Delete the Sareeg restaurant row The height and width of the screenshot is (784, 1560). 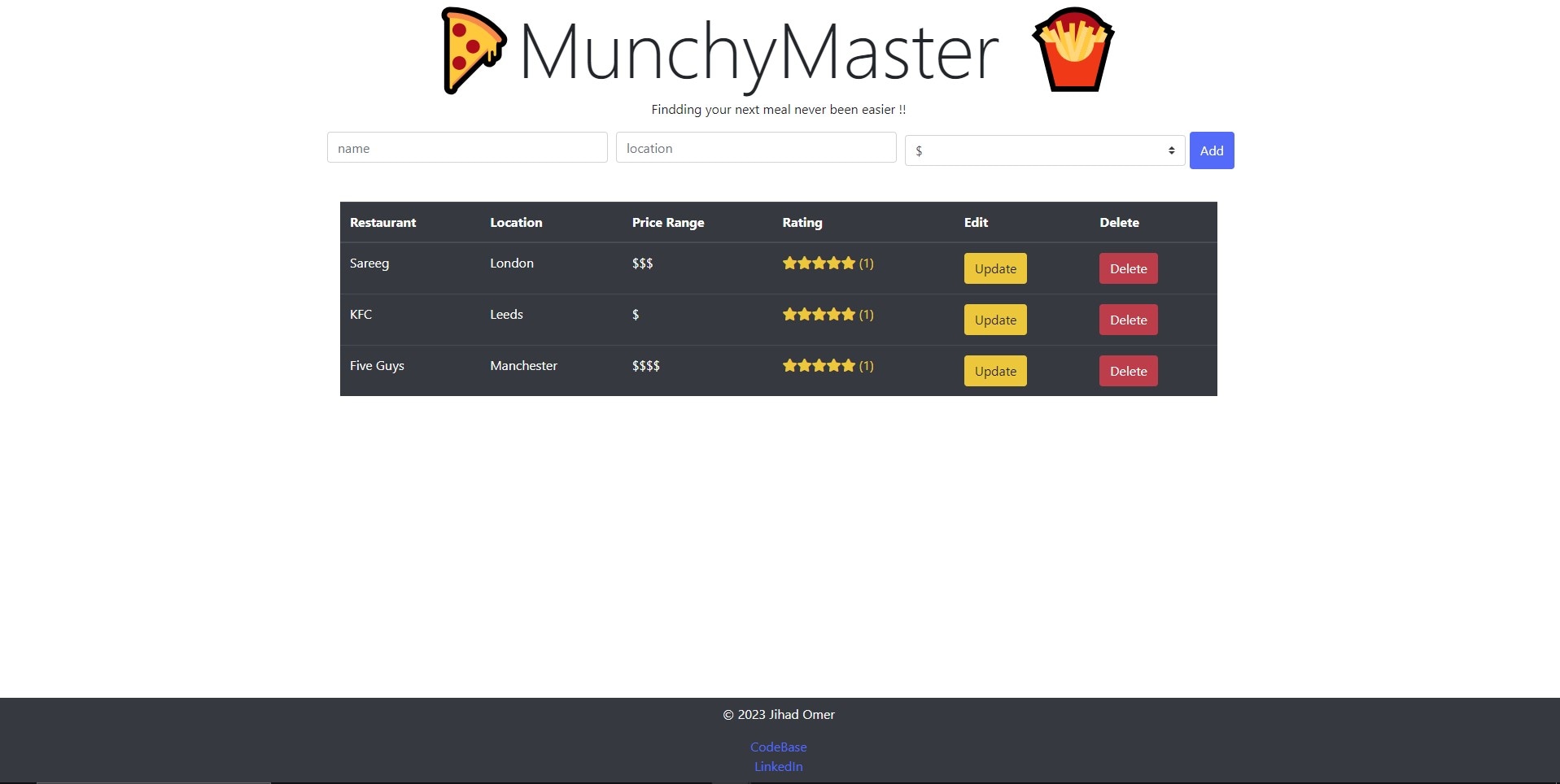(x=1128, y=269)
